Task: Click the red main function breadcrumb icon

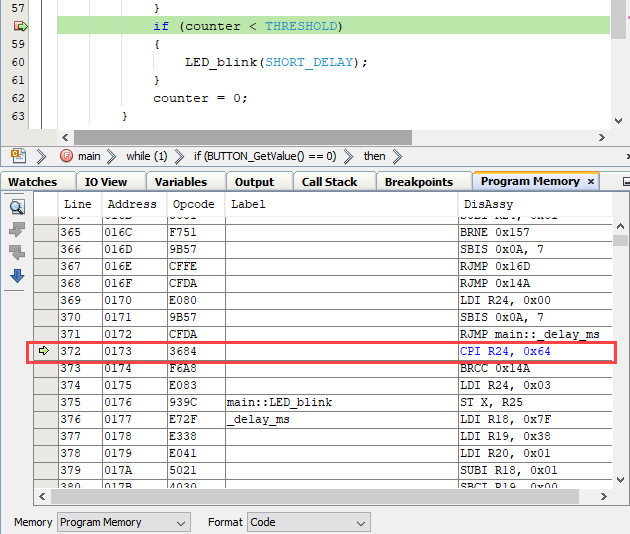Action: coord(66,156)
